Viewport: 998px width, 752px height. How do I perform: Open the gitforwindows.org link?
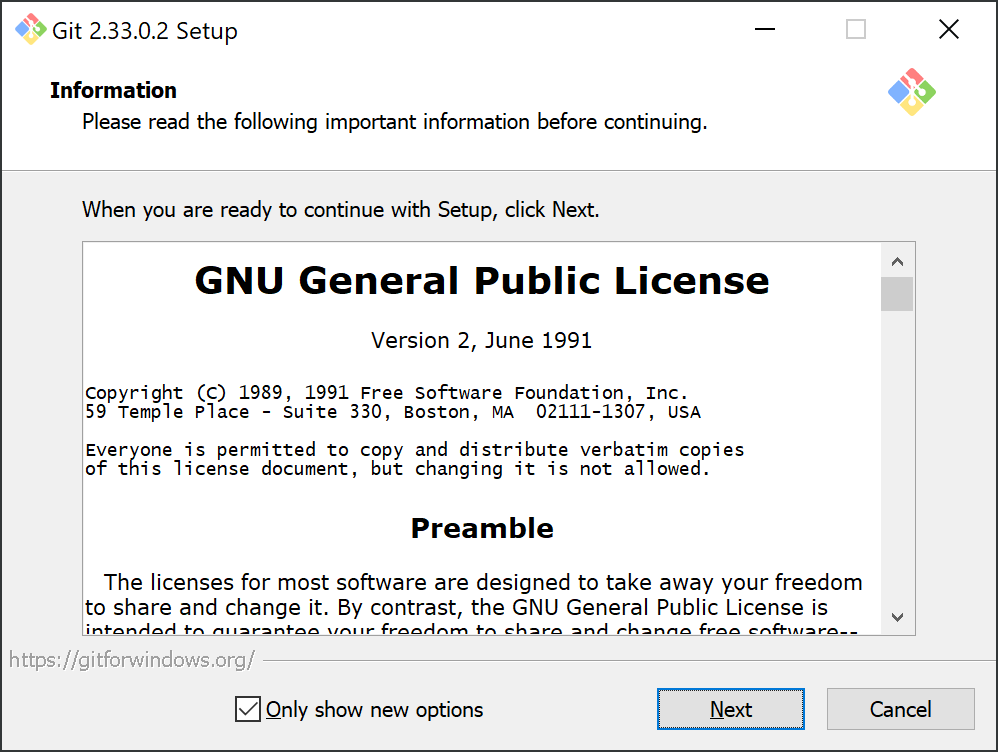[x=132, y=660]
